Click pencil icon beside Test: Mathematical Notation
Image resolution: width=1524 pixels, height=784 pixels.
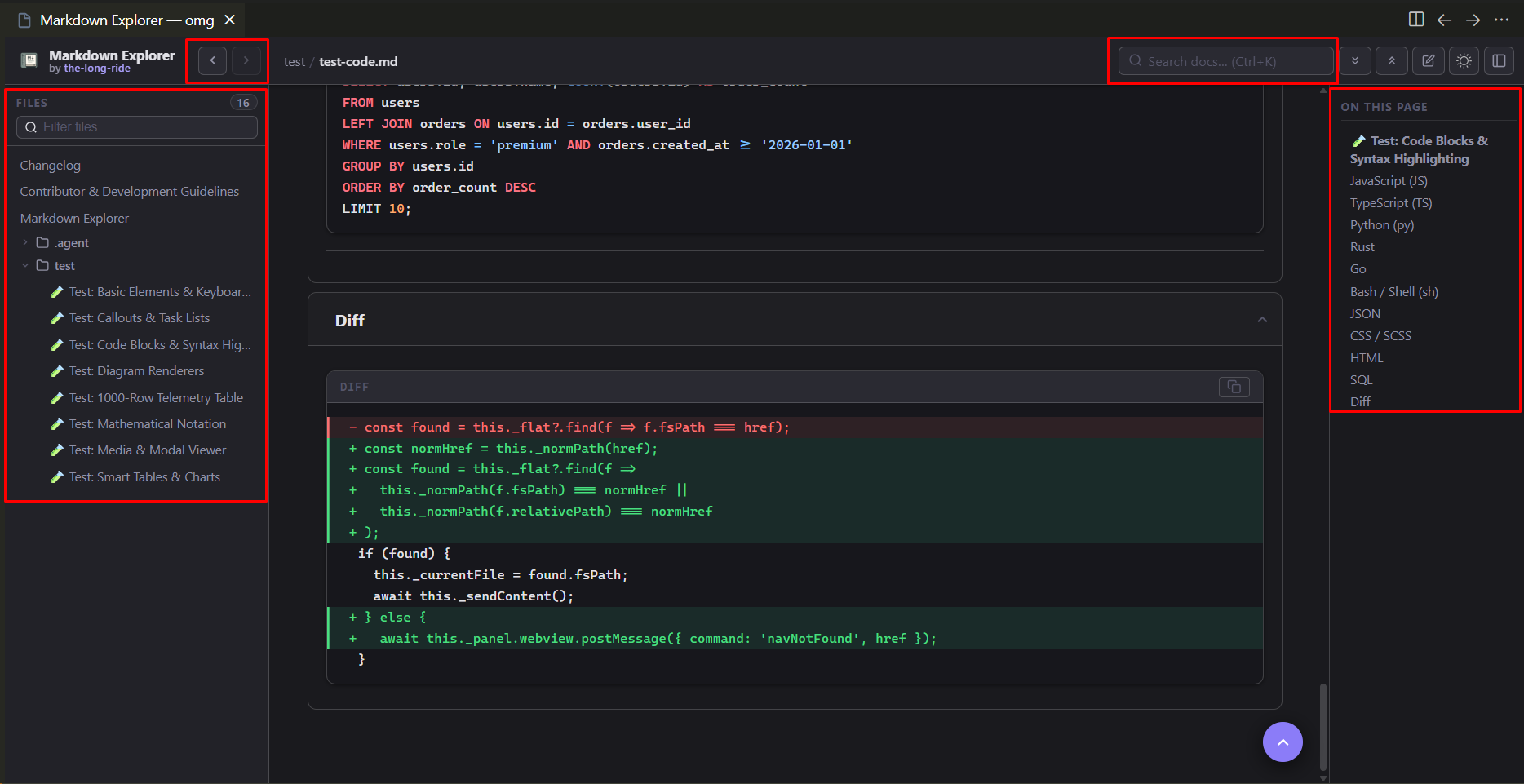pos(57,424)
